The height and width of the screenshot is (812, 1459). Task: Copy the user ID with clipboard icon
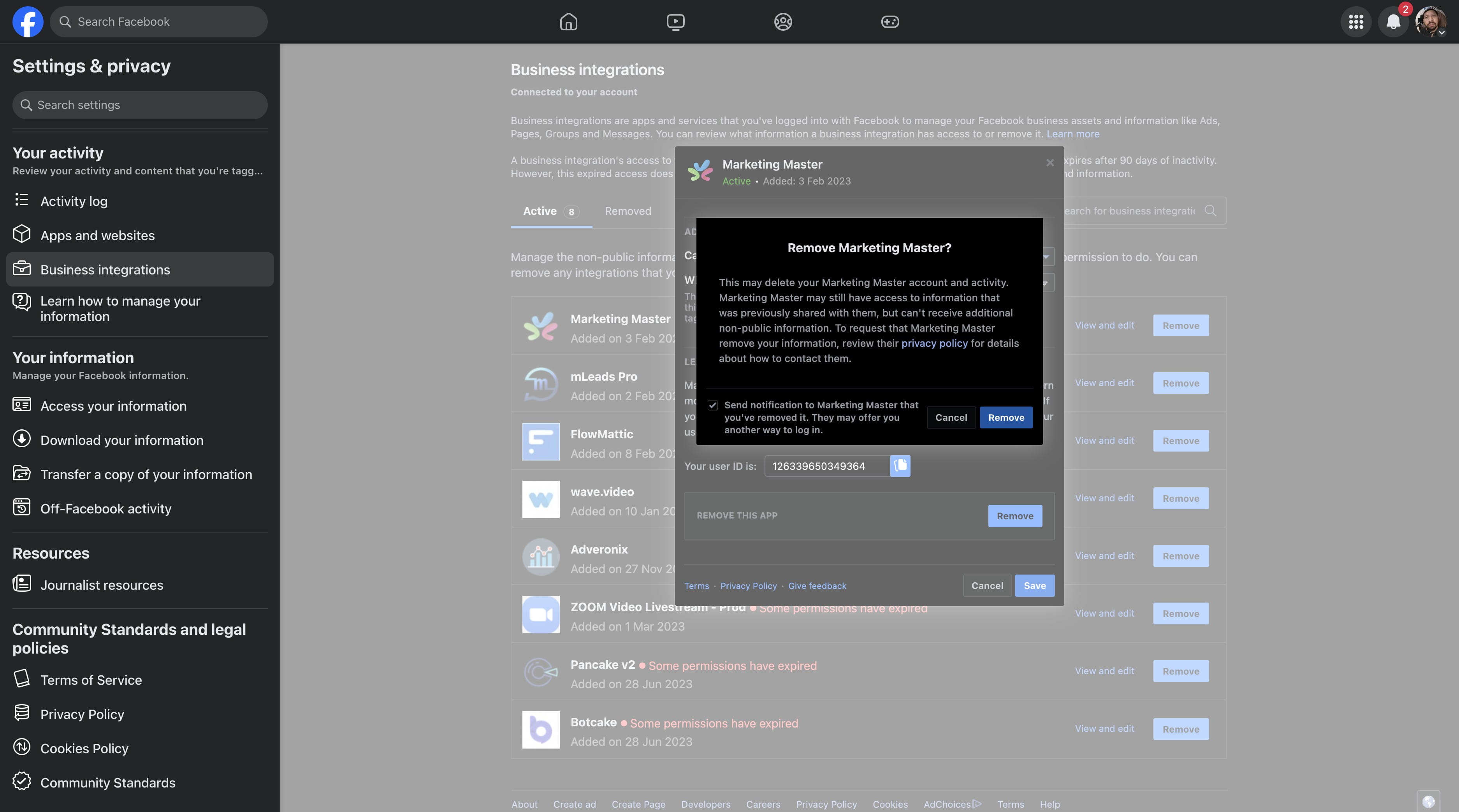click(x=900, y=466)
